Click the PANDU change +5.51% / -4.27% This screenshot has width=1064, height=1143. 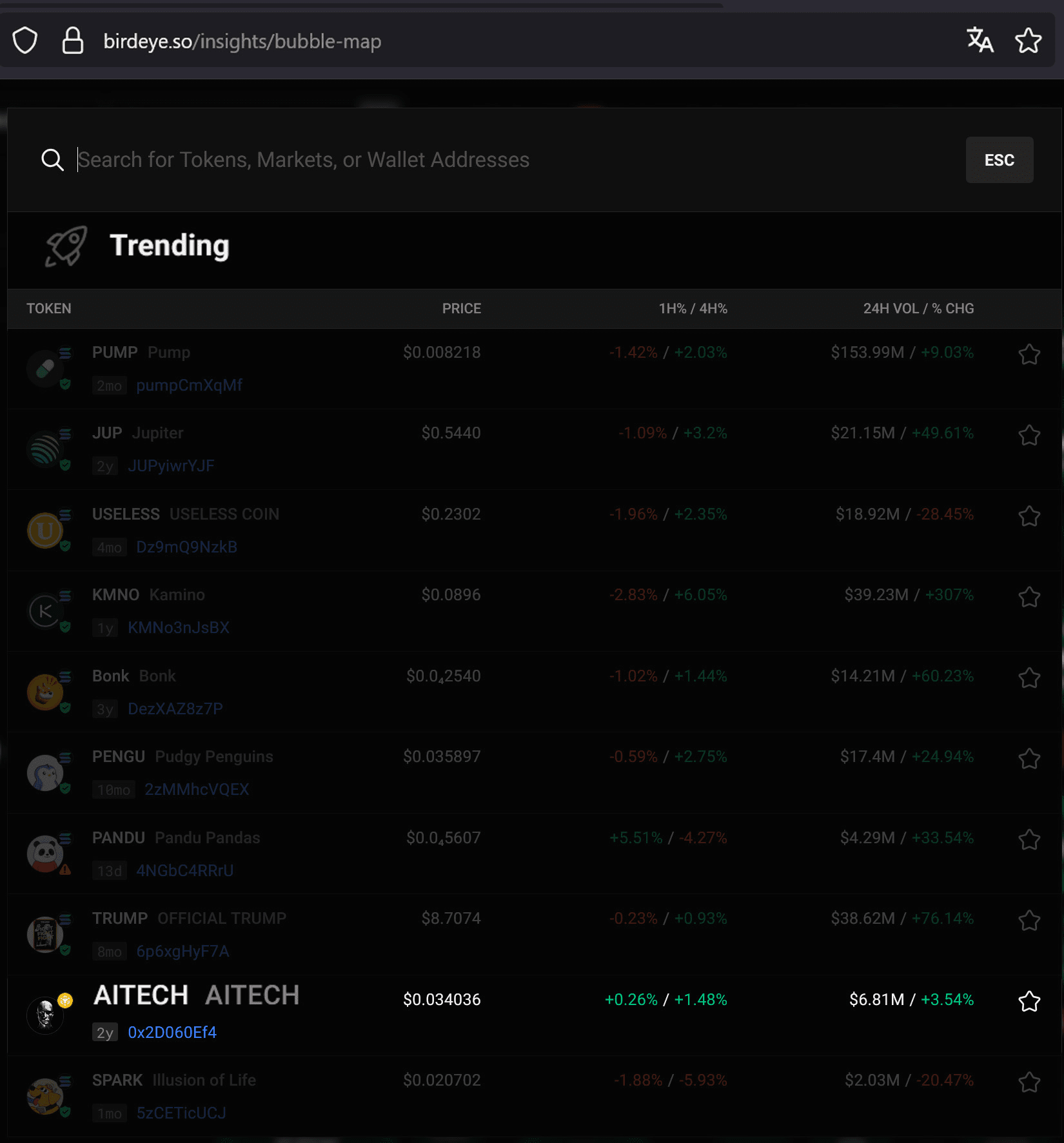tap(668, 838)
